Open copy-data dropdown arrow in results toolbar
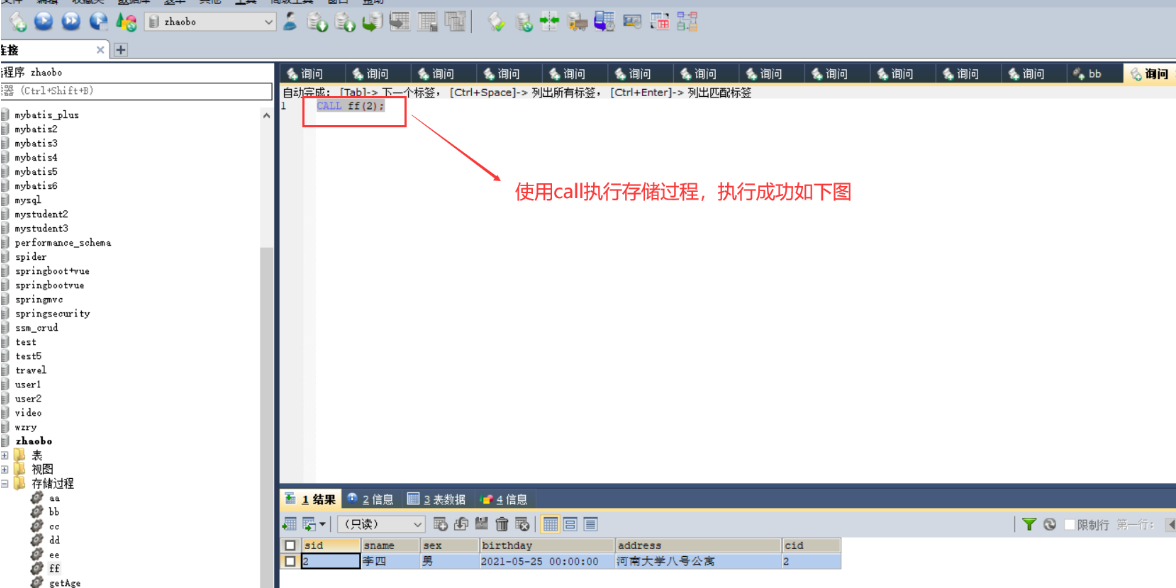 [322, 524]
